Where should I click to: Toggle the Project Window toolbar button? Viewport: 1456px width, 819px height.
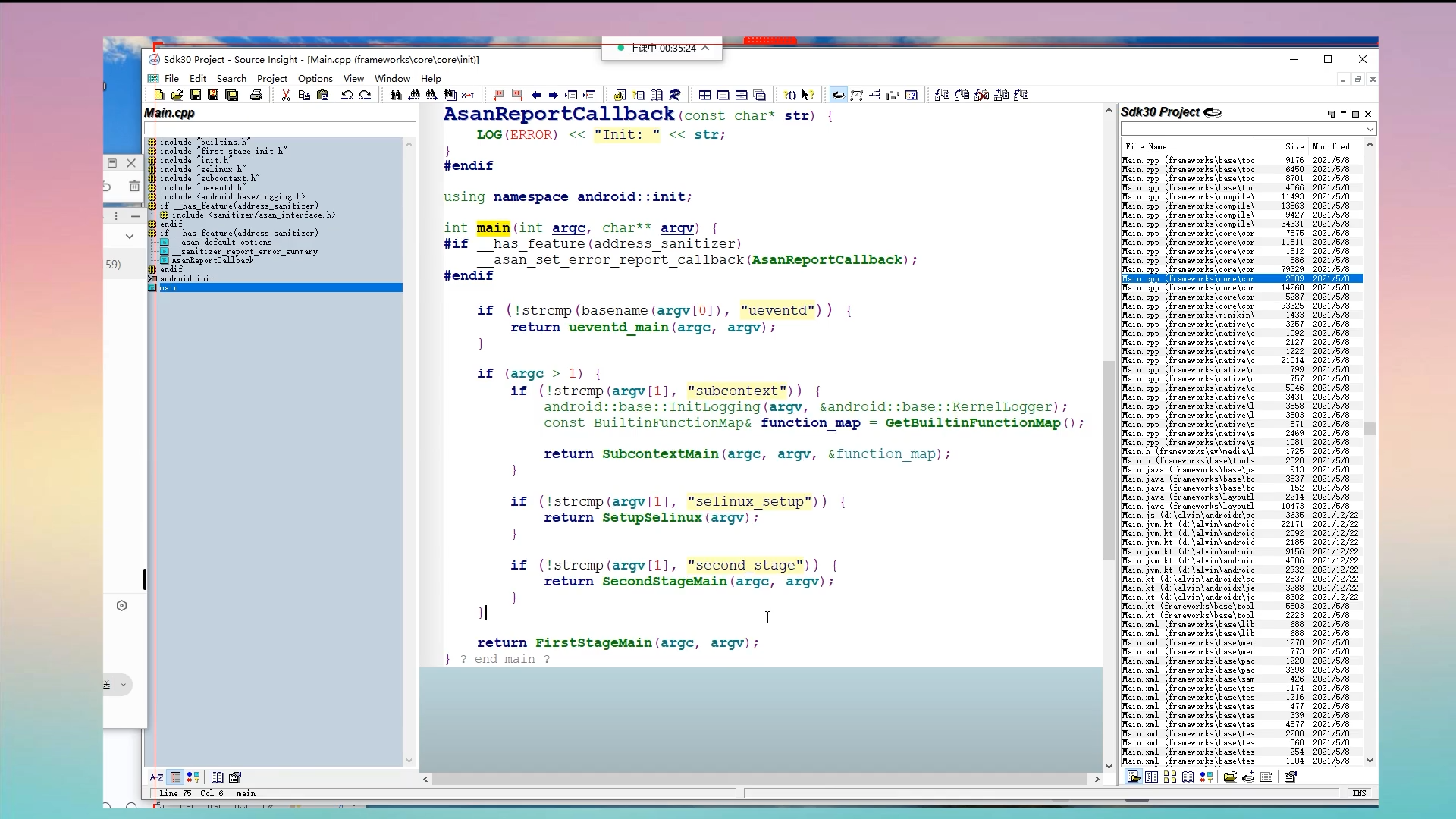(x=838, y=95)
